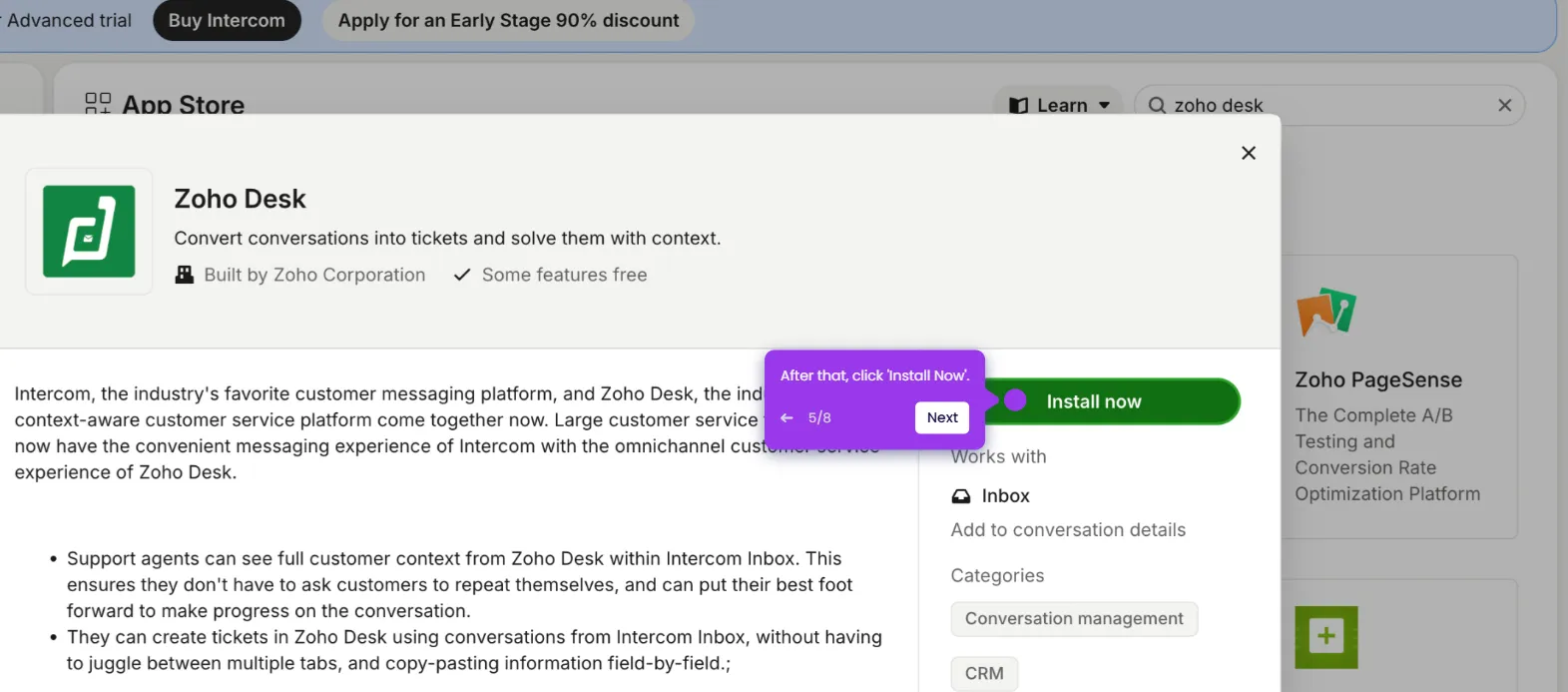This screenshot has height=692, width=1568.
Task: Click the App Store grid icon
Action: pyautogui.click(x=98, y=104)
